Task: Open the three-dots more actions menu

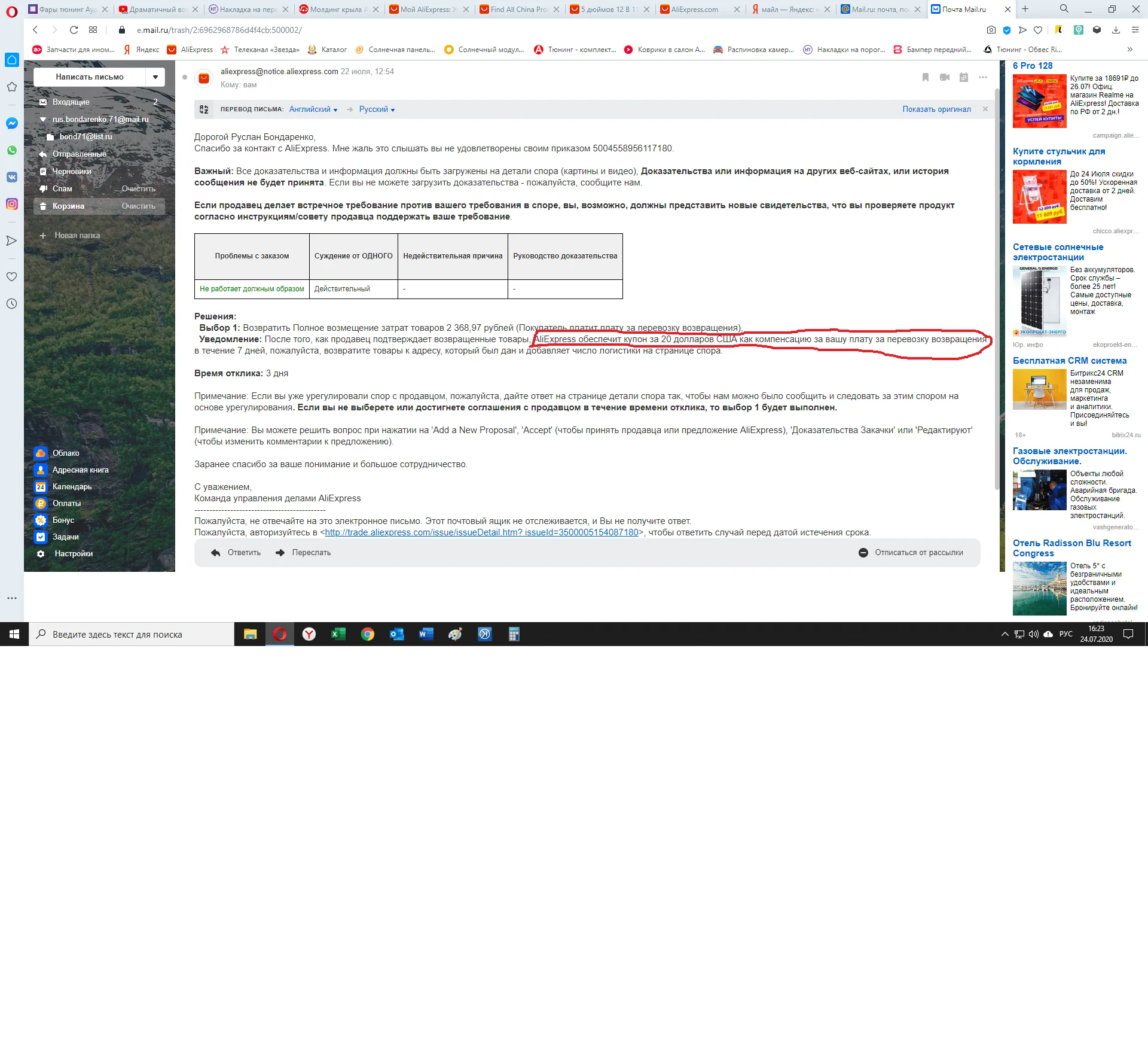Action: [983, 77]
